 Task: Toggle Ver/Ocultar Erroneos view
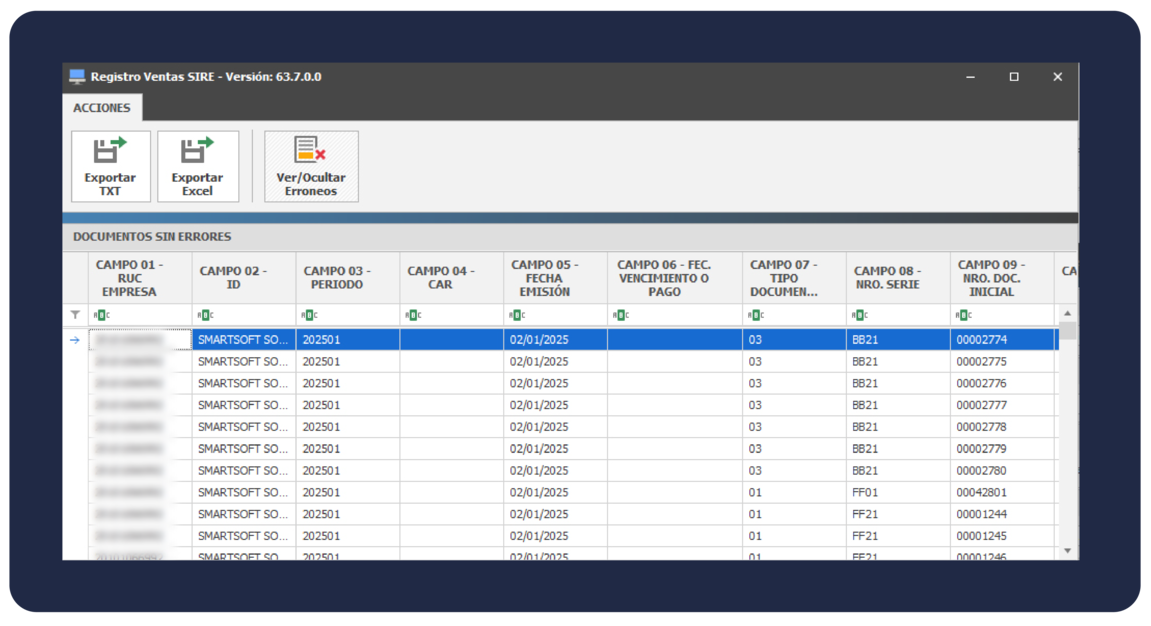pos(311,166)
